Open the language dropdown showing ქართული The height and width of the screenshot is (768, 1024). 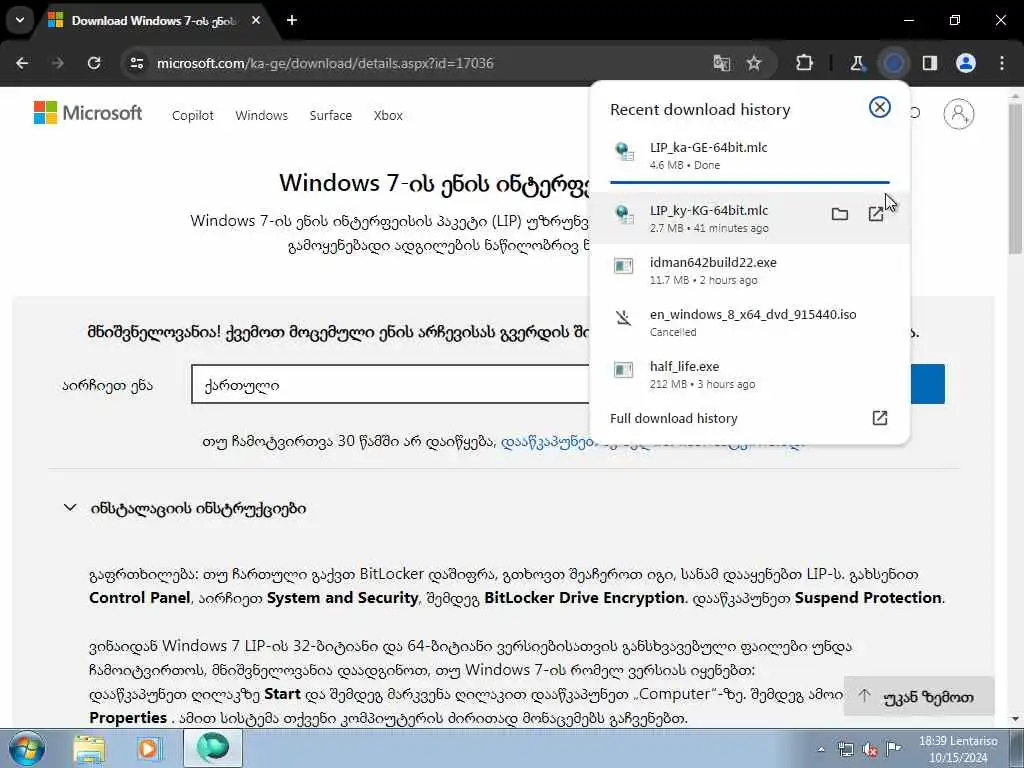point(391,384)
